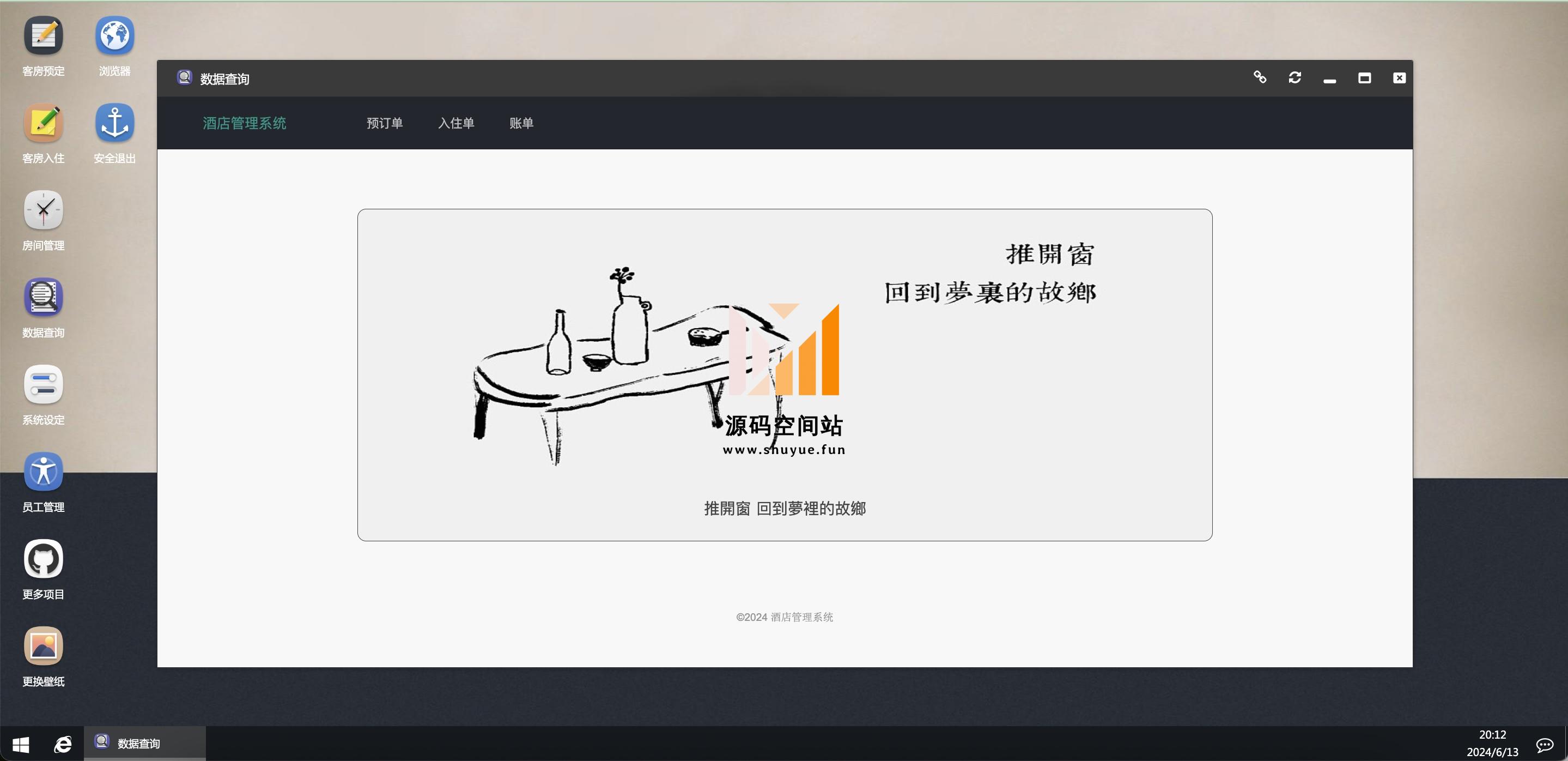Launch the Internet Explorer taskbar icon
The image size is (1568, 761).
pos(63,744)
